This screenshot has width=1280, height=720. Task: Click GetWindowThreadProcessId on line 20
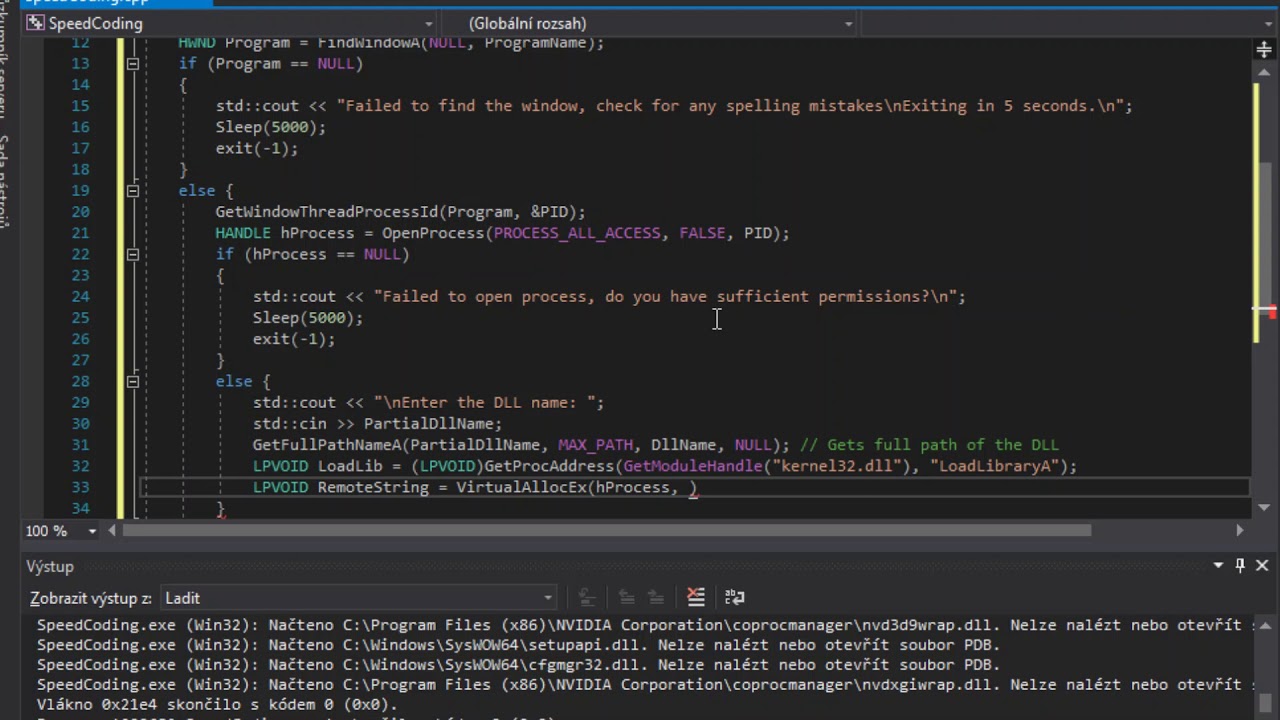(327, 212)
